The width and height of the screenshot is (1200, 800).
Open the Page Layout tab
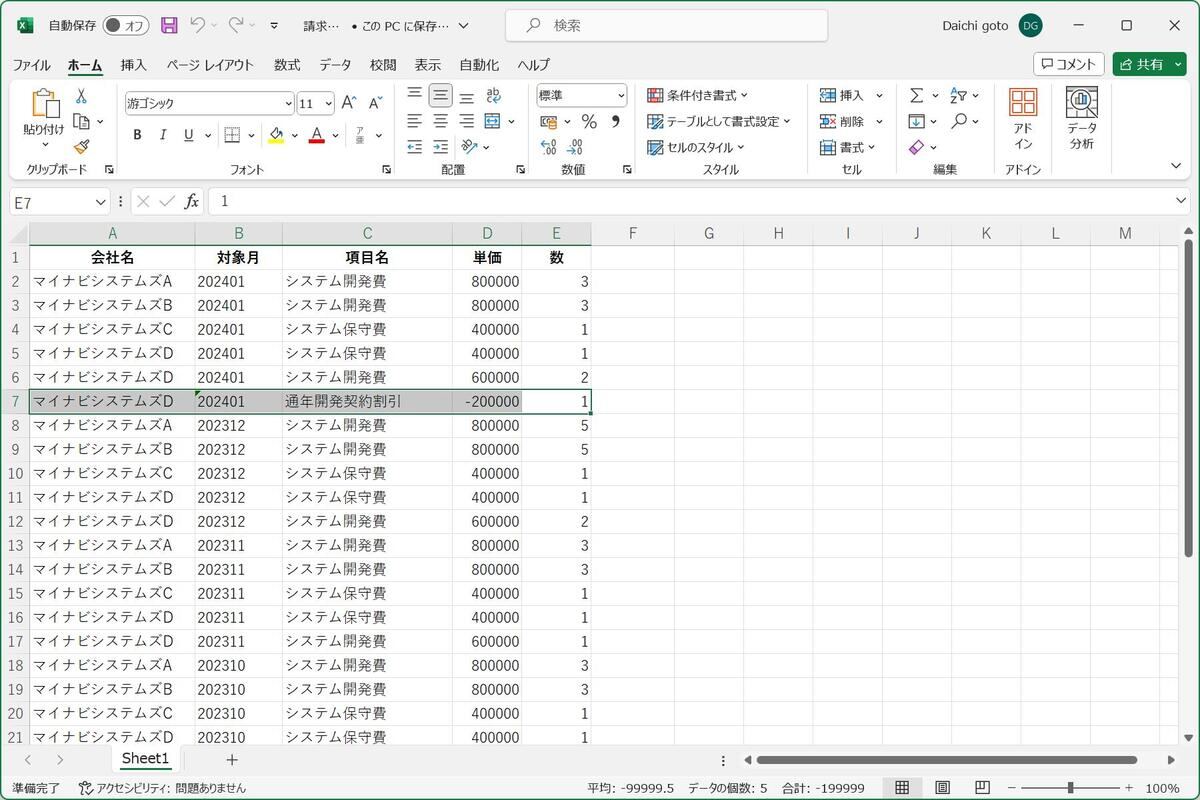coord(210,65)
